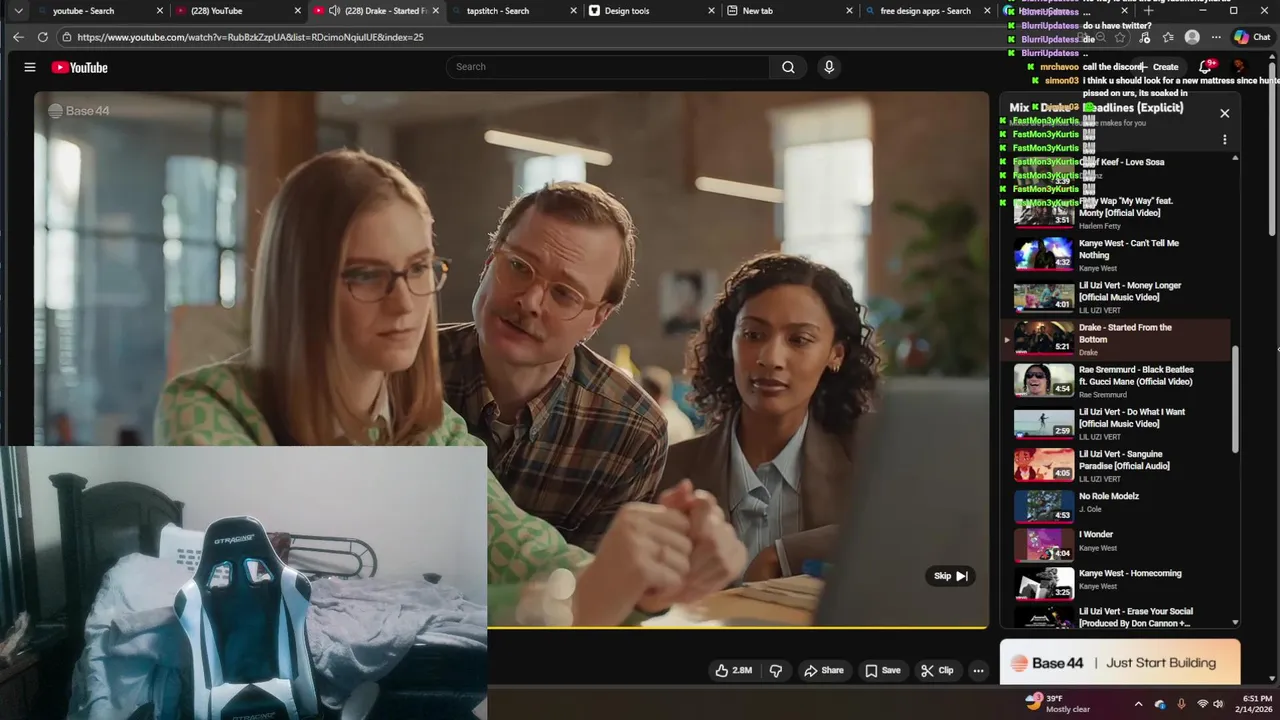
Task: Switch to the 'Design tools' tab
Action: (x=652, y=11)
